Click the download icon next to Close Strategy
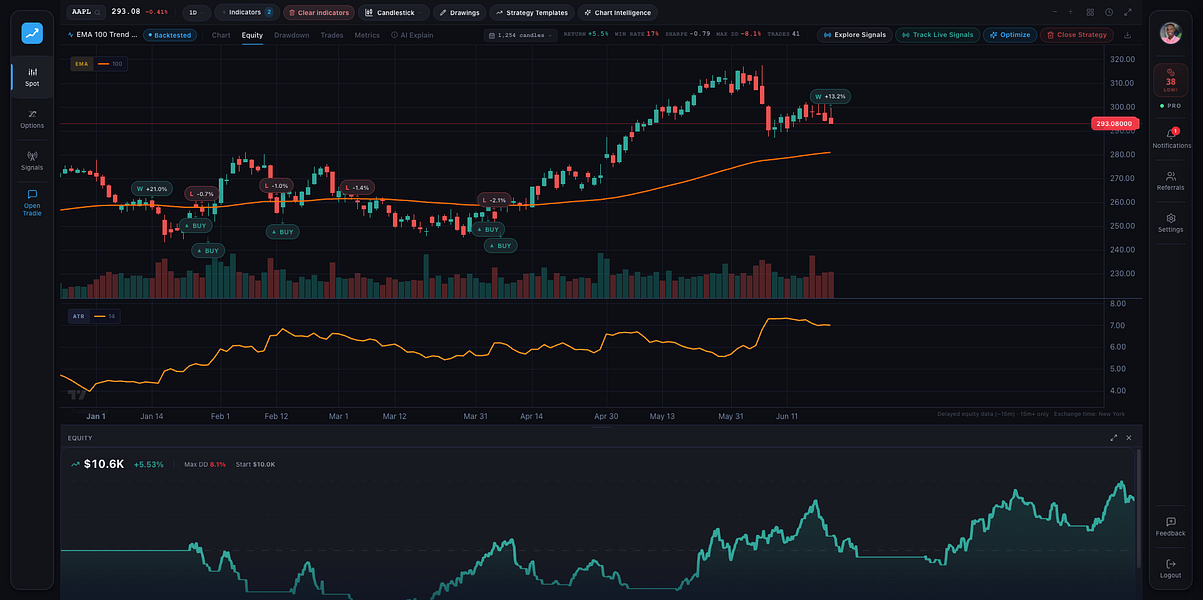 point(1128,35)
